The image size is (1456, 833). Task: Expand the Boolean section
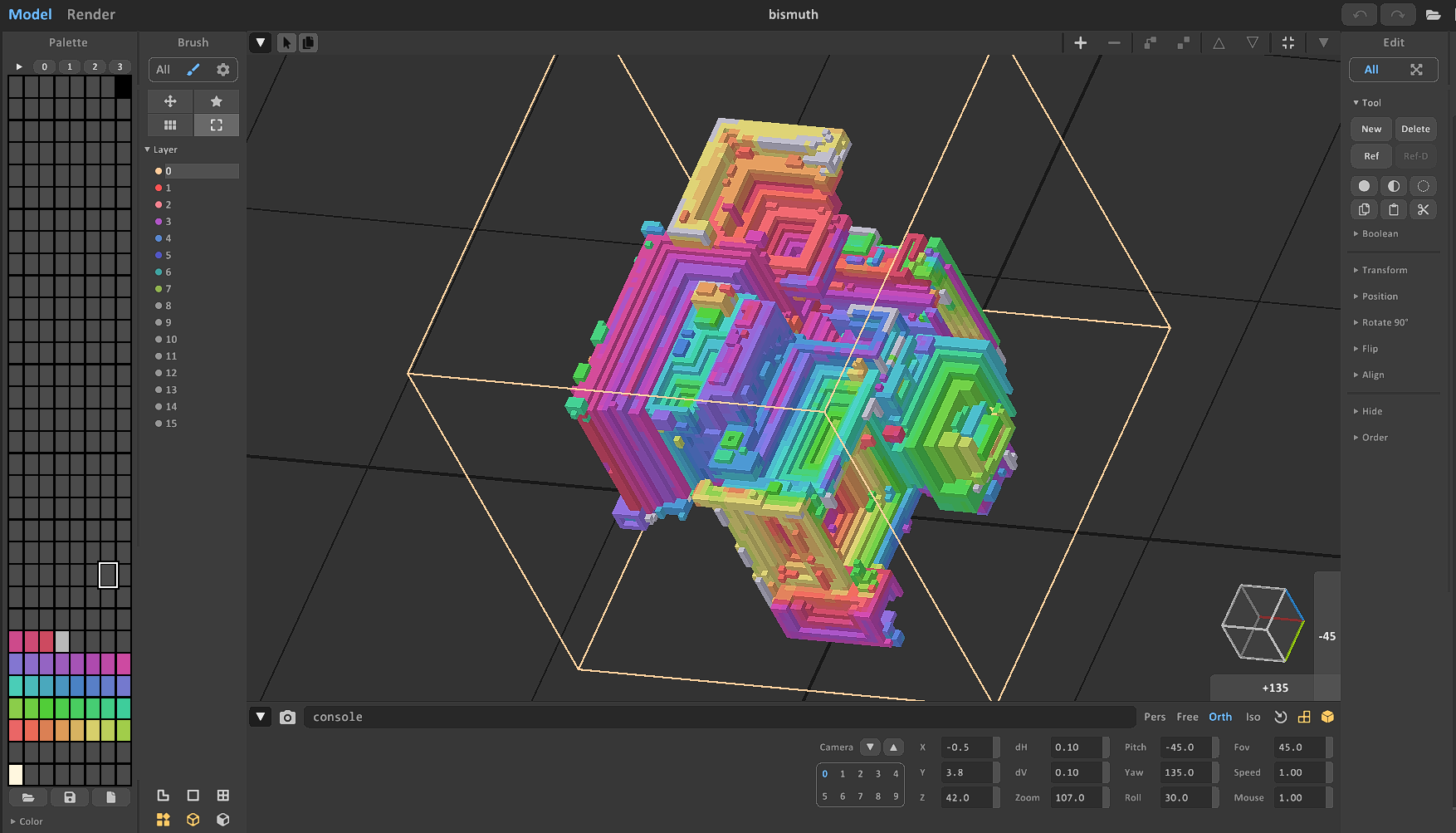tap(1380, 234)
